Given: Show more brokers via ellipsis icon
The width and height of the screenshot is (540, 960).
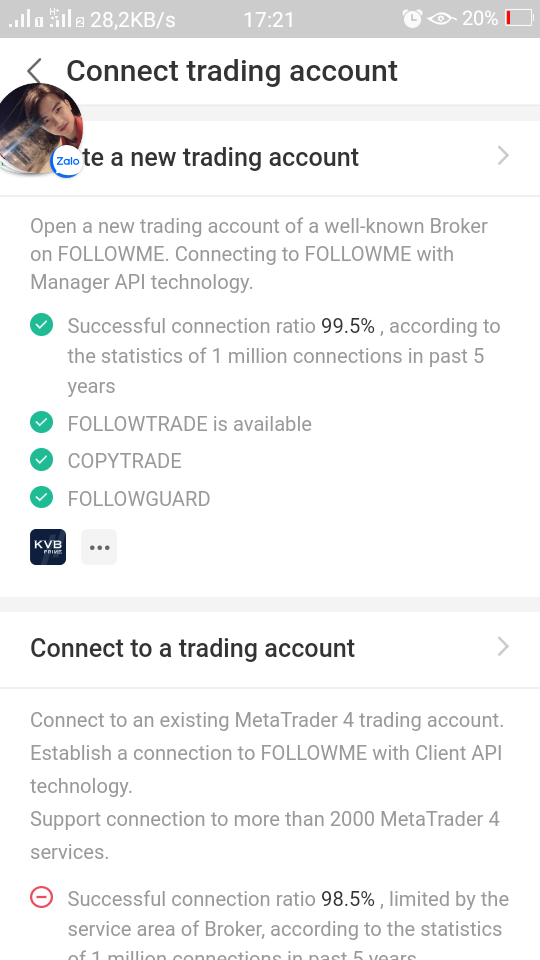Looking at the screenshot, I should [99, 547].
